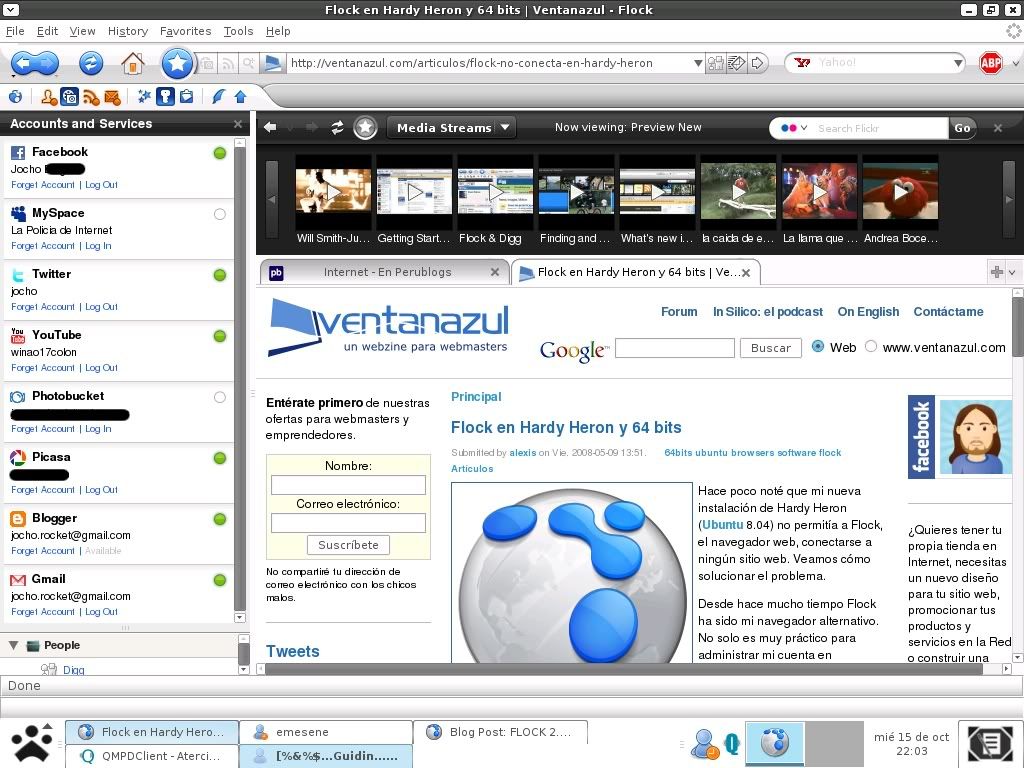Viewport: 1024px width, 768px height.
Task: Open the Favorites menu
Action: (x=185, y=31)
